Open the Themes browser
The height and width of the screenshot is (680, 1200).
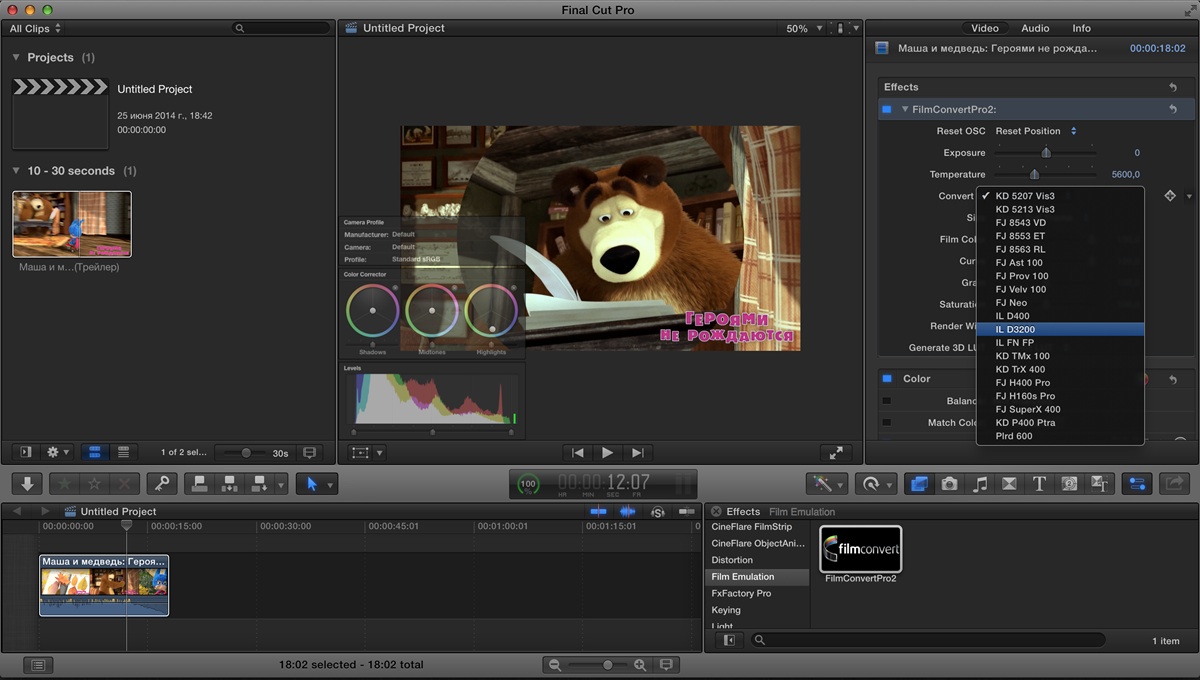click(x=1100, y=484)
